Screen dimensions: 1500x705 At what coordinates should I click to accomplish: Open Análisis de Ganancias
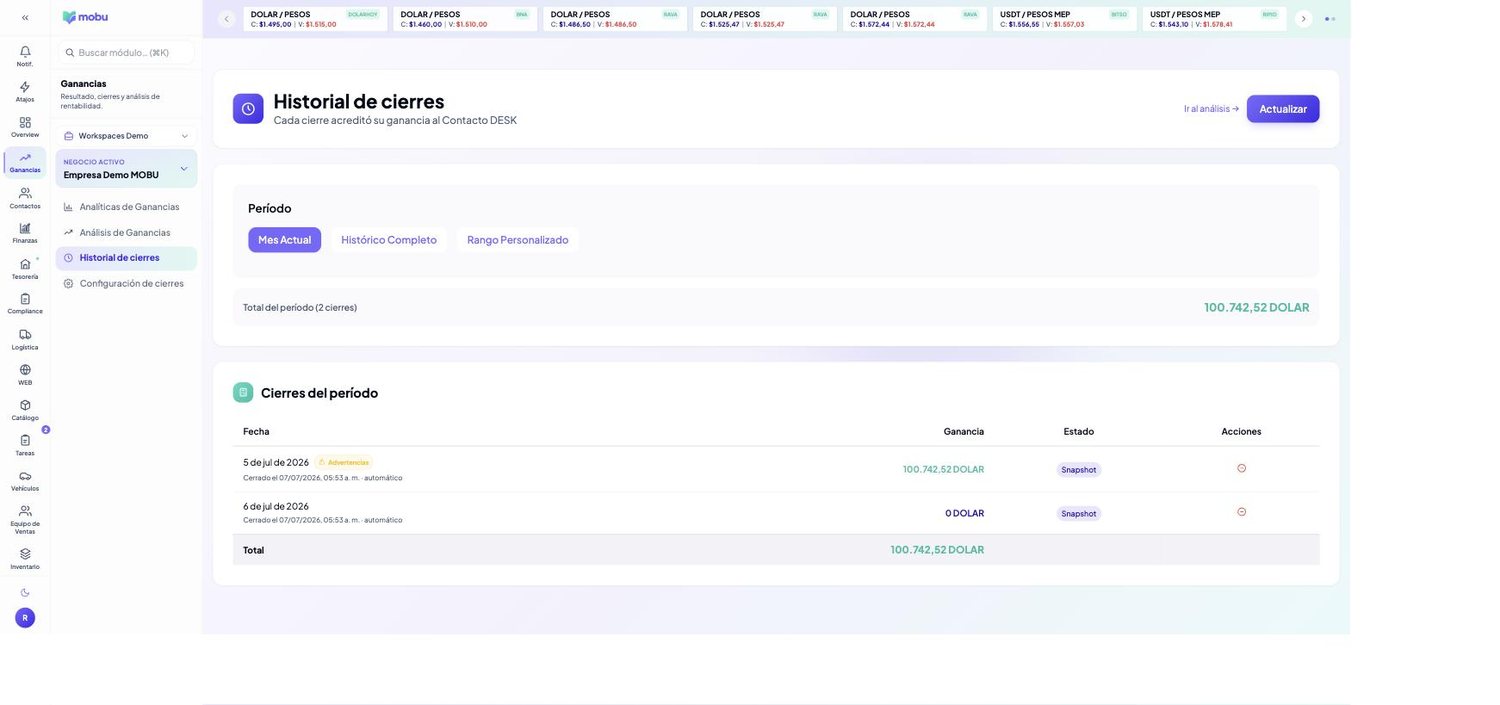pyautogui.click(x=126, y=232)
